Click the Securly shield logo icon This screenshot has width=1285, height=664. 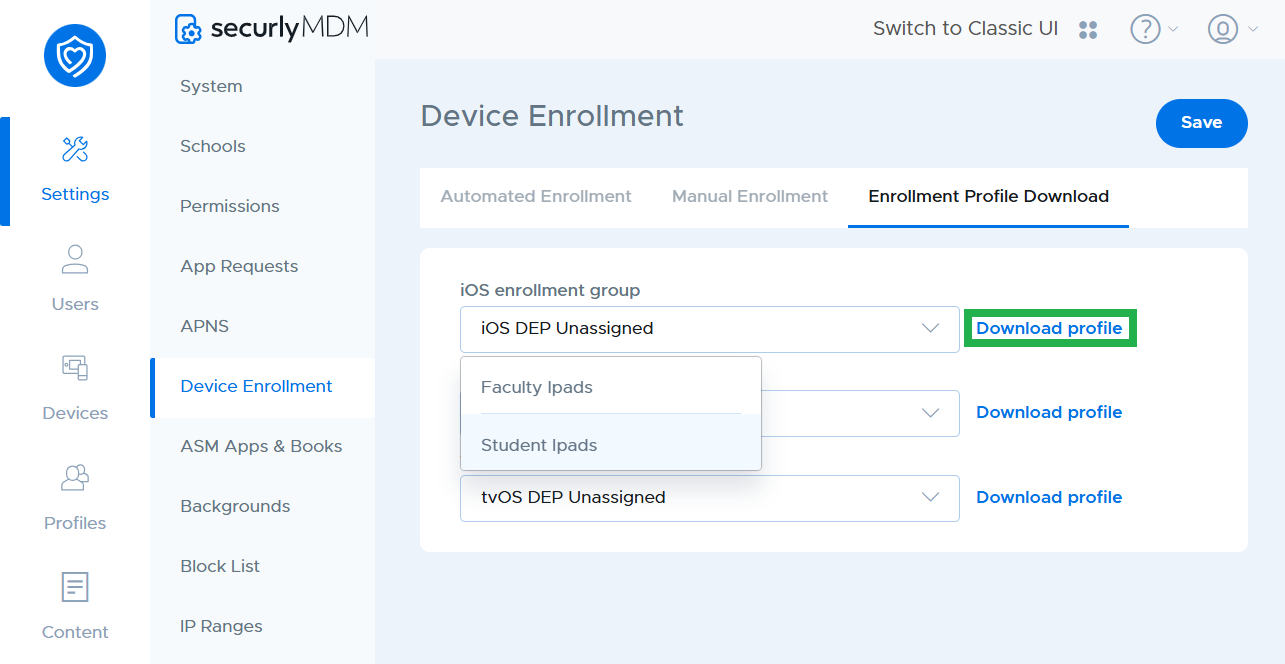click(74, 56)
